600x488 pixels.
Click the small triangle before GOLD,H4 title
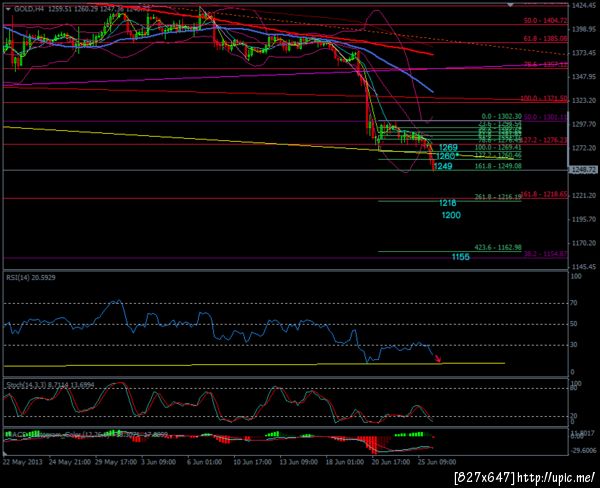pyautogui.click(x=8, y=9)
